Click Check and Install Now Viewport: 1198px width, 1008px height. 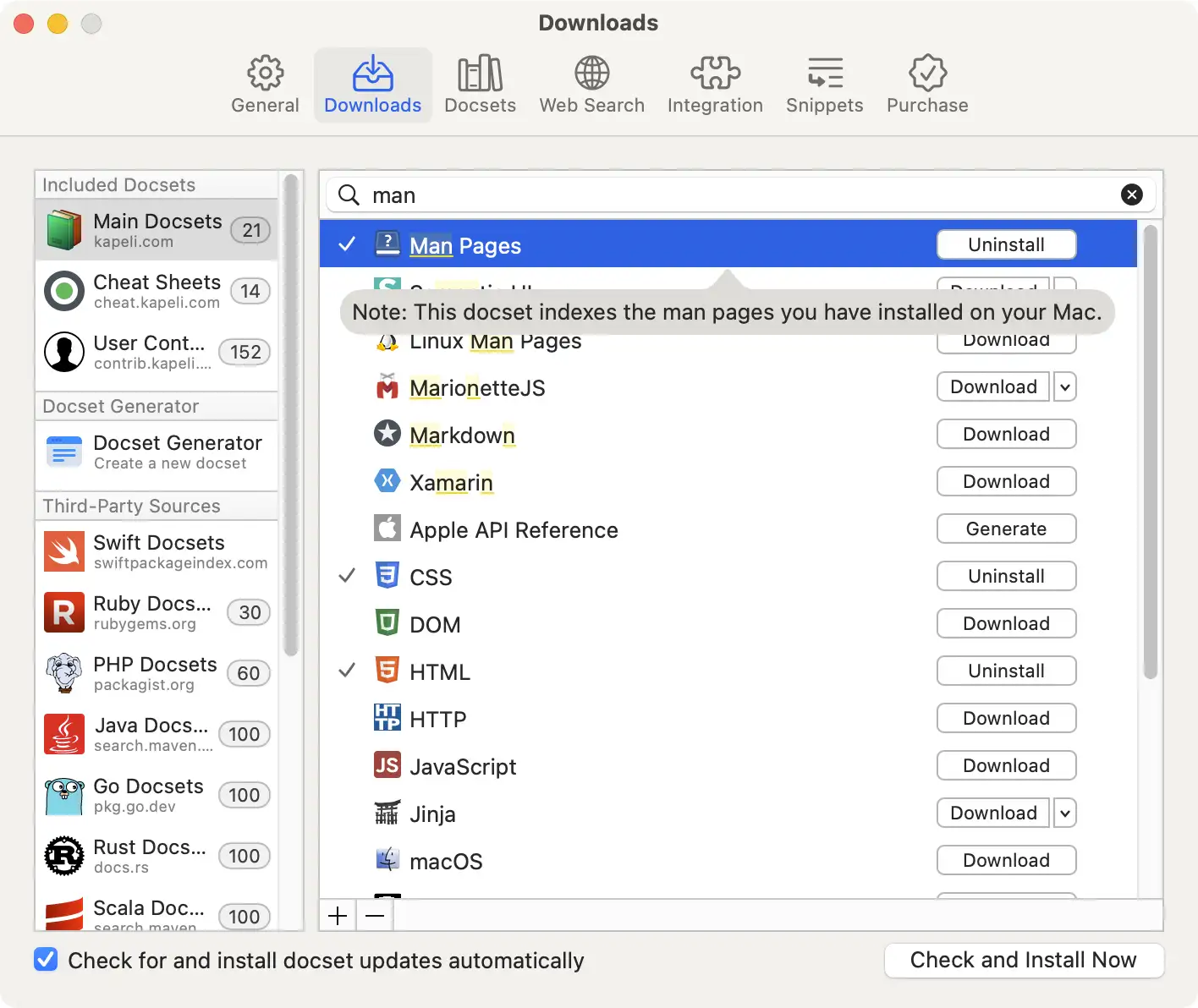[x=1024, y=960]
